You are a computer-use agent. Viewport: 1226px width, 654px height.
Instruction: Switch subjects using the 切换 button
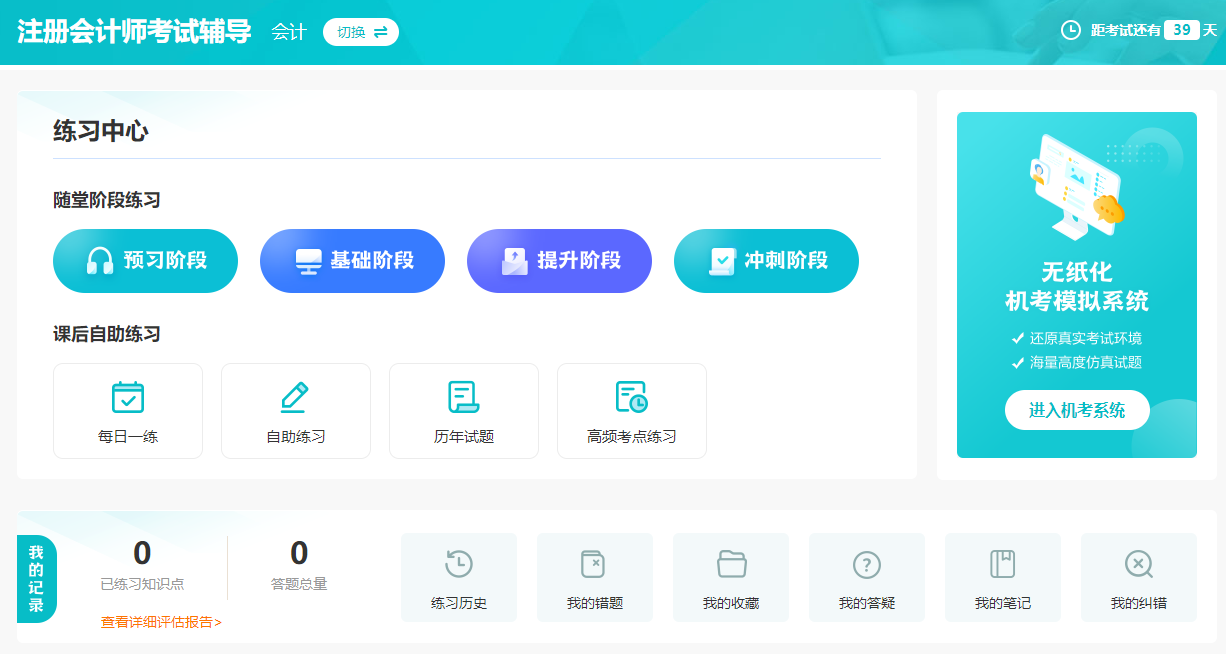360,31
